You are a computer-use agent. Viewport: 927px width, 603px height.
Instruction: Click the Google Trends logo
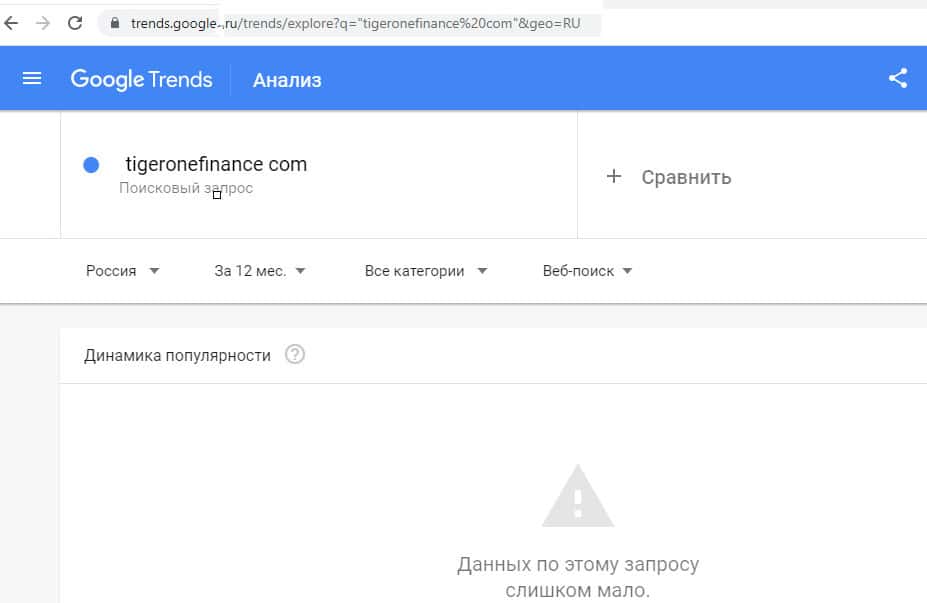point(141,80)
